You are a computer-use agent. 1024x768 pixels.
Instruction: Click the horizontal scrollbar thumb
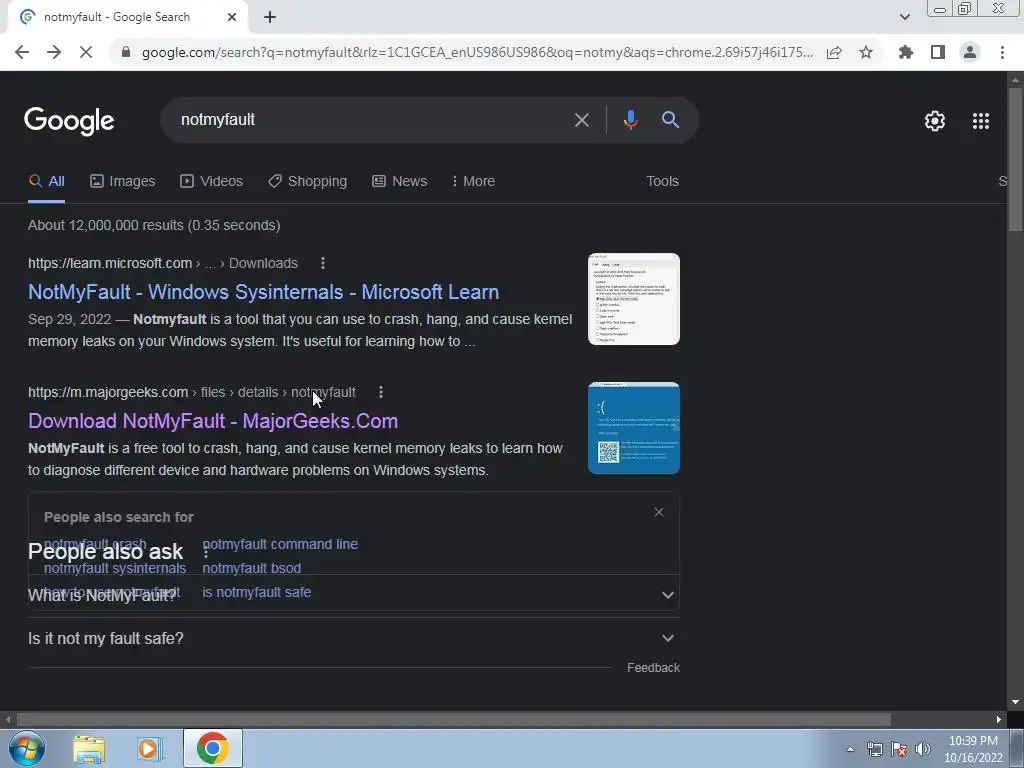coord(454,720)
